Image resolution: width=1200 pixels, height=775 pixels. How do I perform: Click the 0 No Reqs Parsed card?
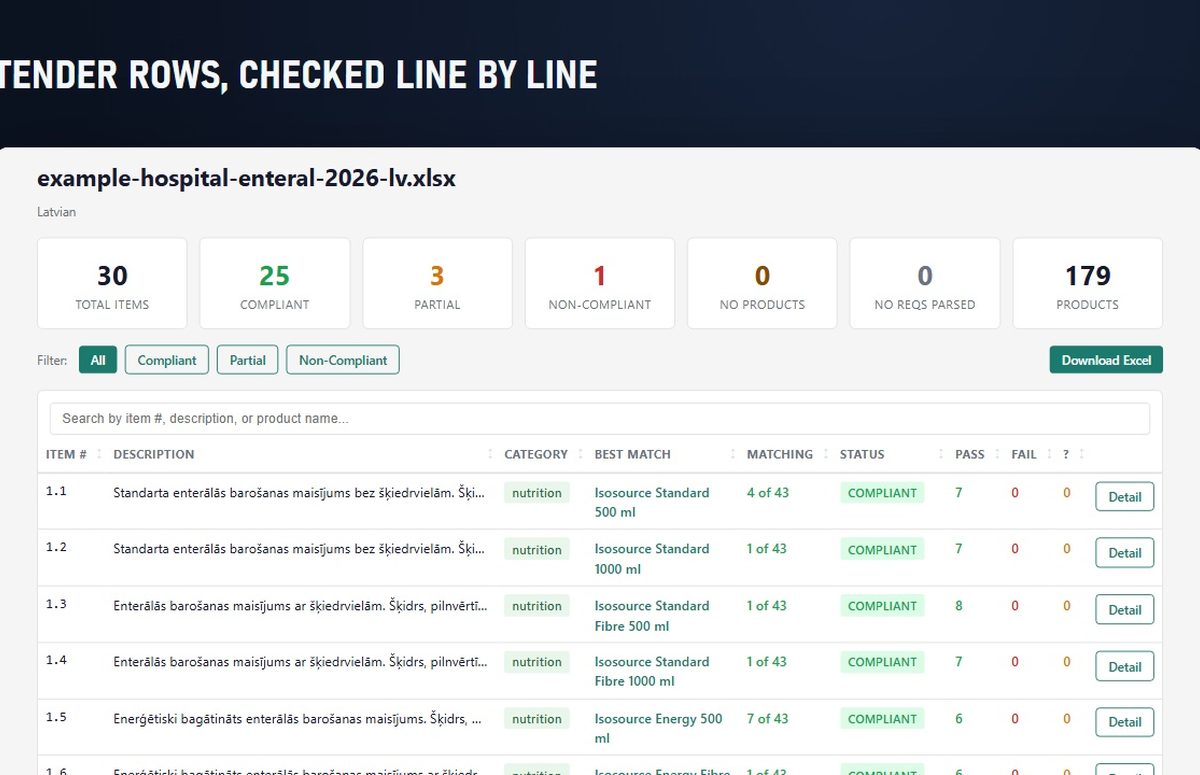point(925,283)
